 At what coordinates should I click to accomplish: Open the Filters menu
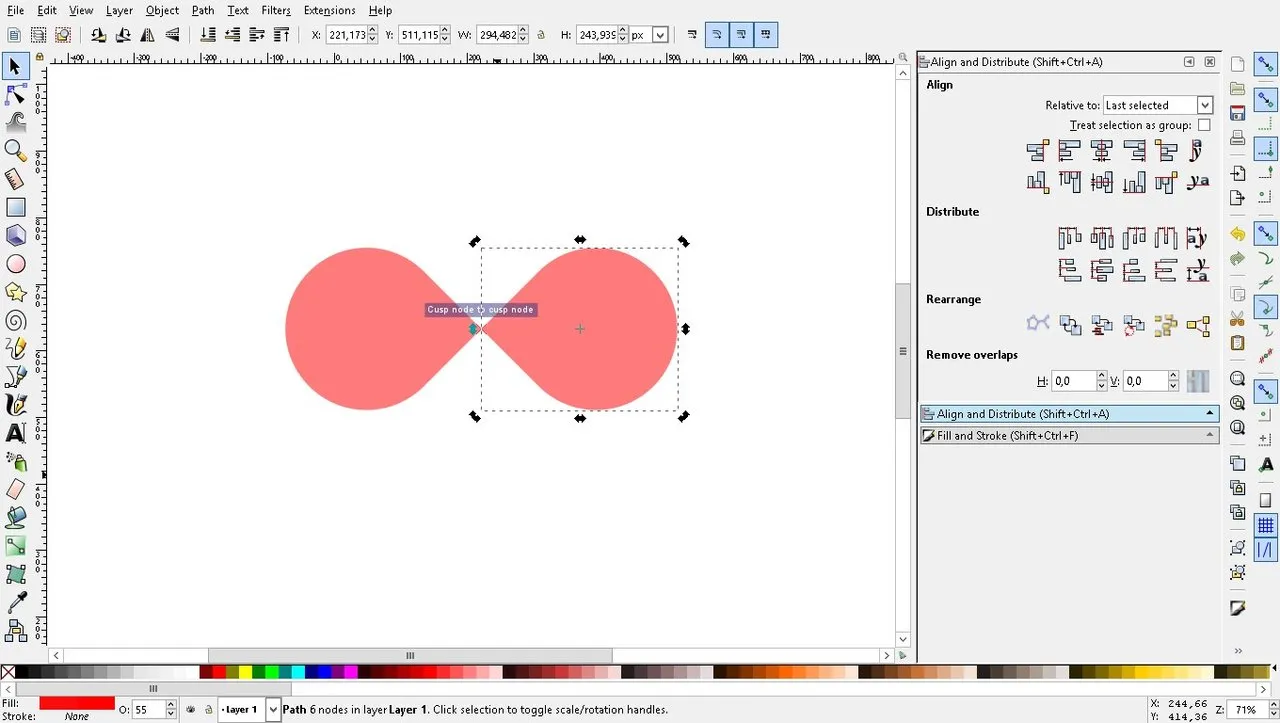[276, 11]
